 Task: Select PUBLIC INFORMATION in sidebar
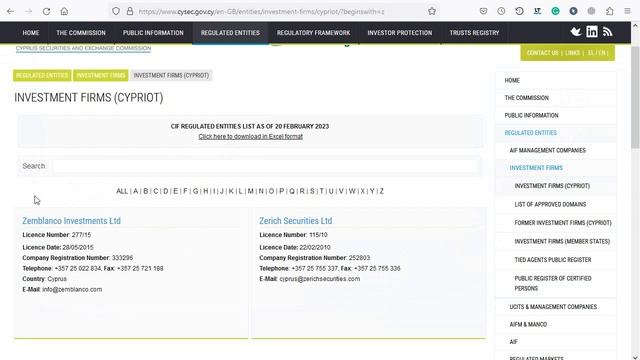(531, 116)
